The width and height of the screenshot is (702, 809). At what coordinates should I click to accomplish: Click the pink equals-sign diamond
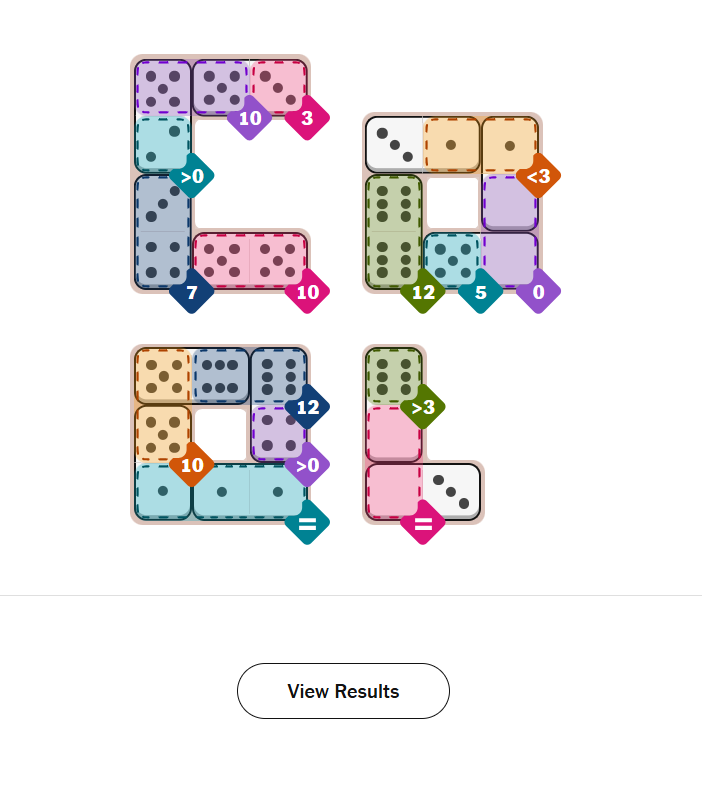423,522
